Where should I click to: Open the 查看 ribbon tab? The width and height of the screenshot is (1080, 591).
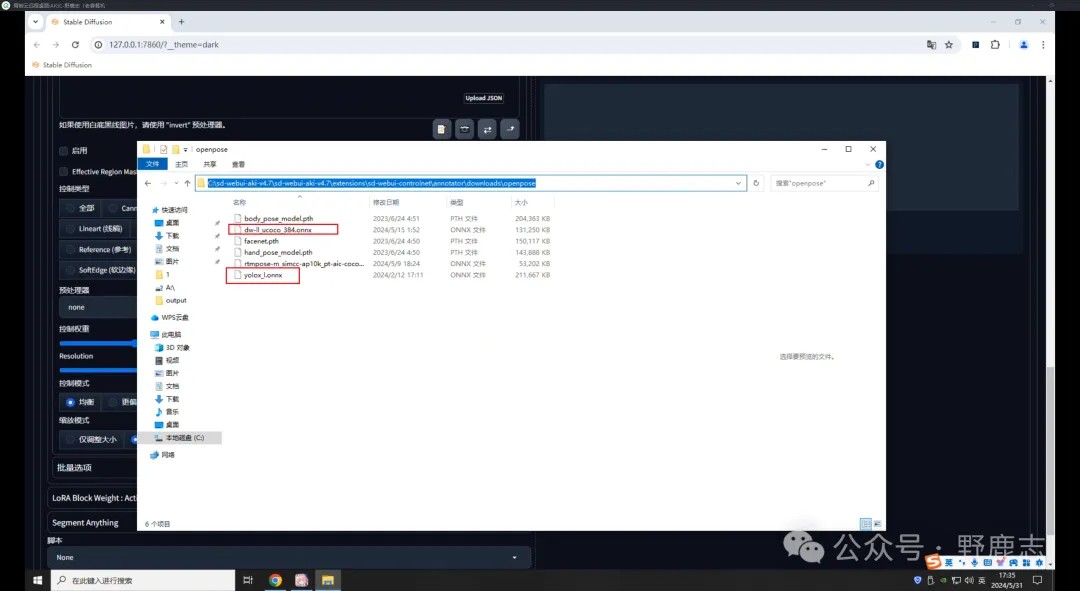click(x=238, y=165)
